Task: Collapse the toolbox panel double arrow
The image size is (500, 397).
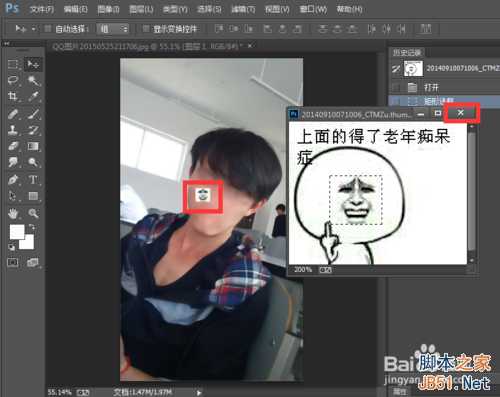Action: click(6, 43)
